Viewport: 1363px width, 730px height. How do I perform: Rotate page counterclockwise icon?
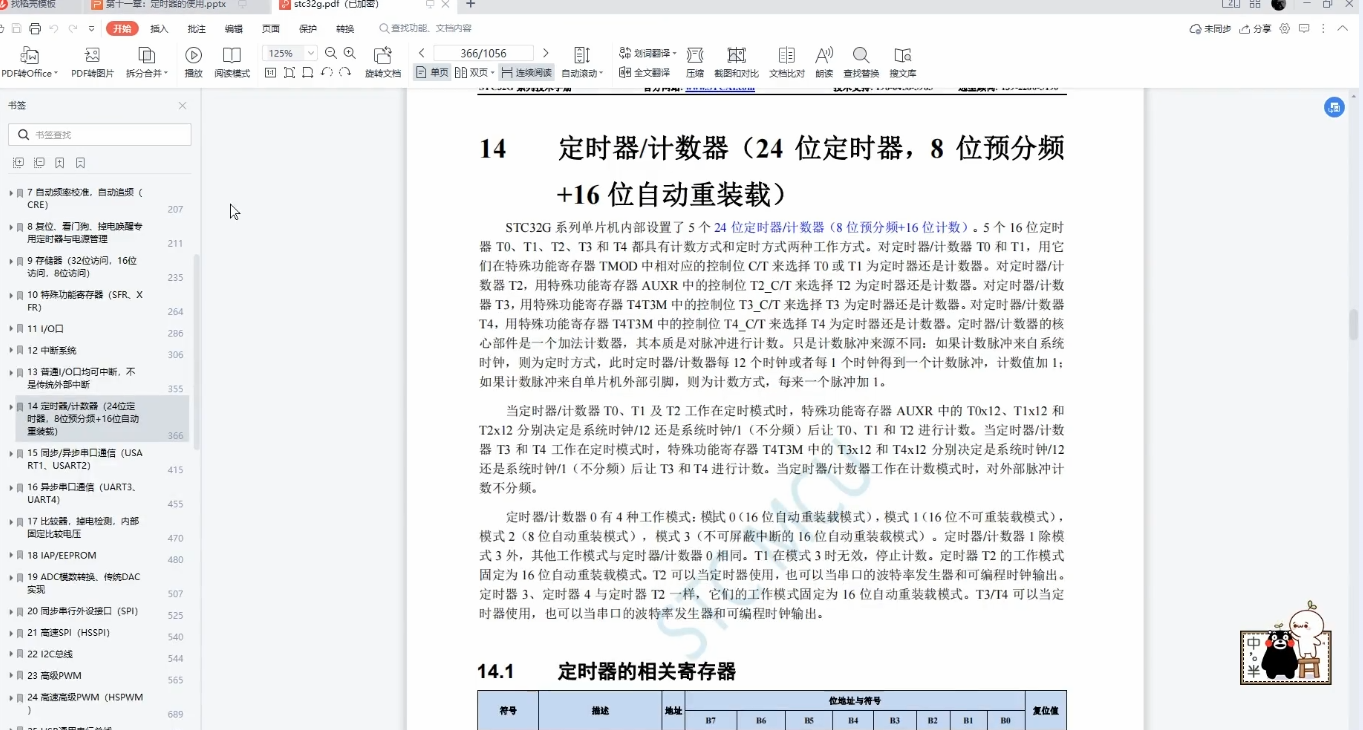click(327, 73)
